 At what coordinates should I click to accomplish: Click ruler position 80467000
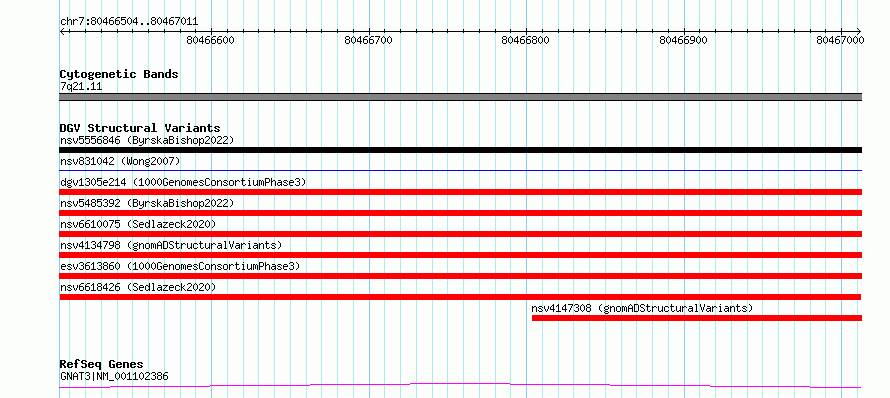pos(841,40)
